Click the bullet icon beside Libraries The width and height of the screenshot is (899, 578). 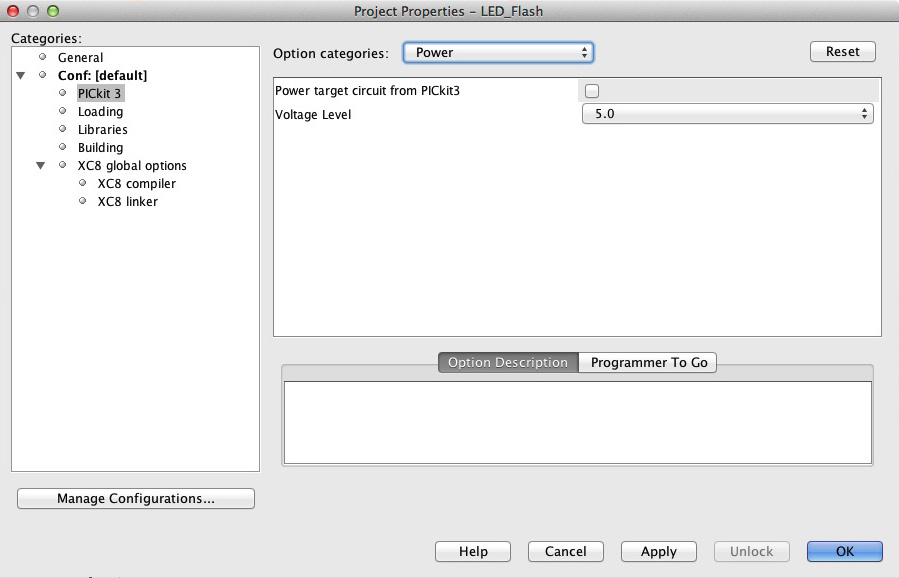(62, 129)
